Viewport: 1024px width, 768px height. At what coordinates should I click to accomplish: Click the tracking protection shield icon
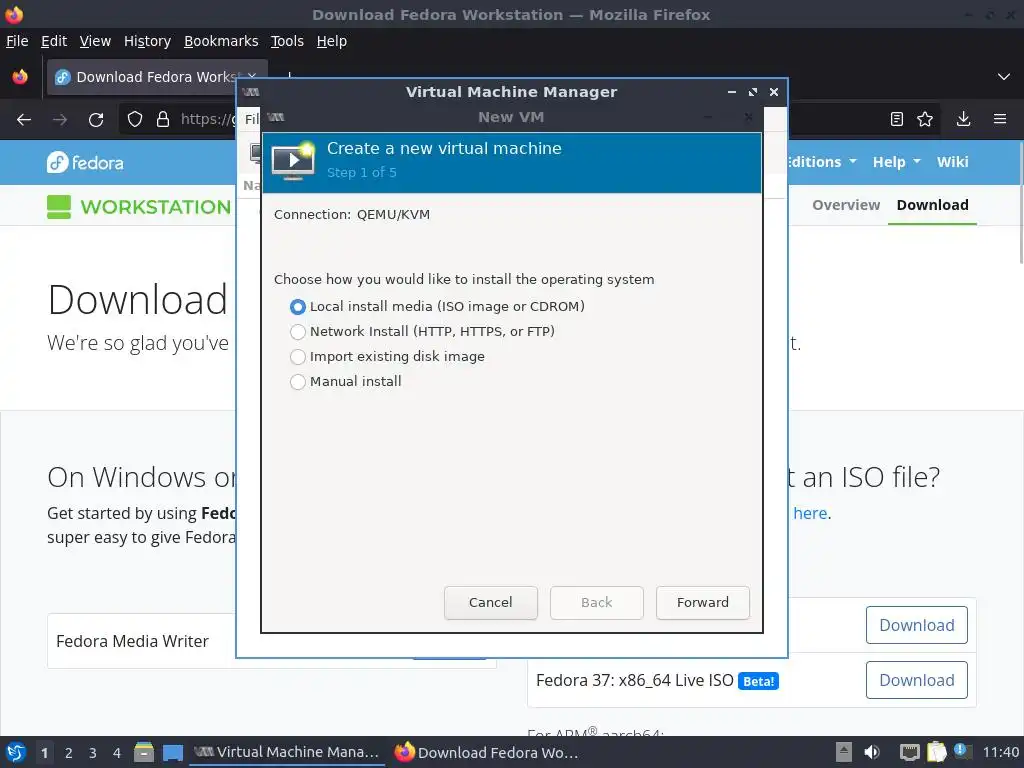point(135,119)
